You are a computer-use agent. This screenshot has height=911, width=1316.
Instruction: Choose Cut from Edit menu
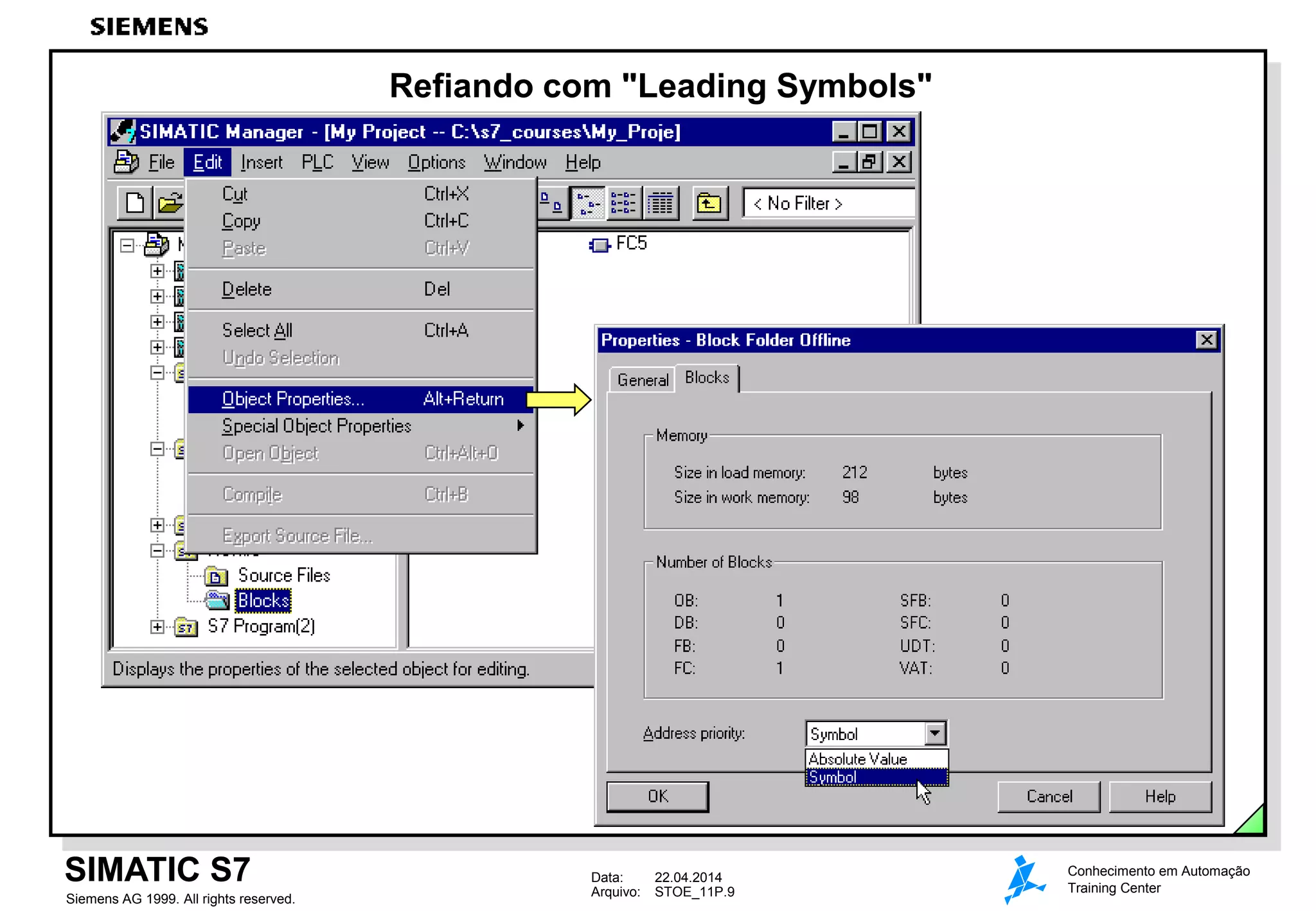pos(361,193)
